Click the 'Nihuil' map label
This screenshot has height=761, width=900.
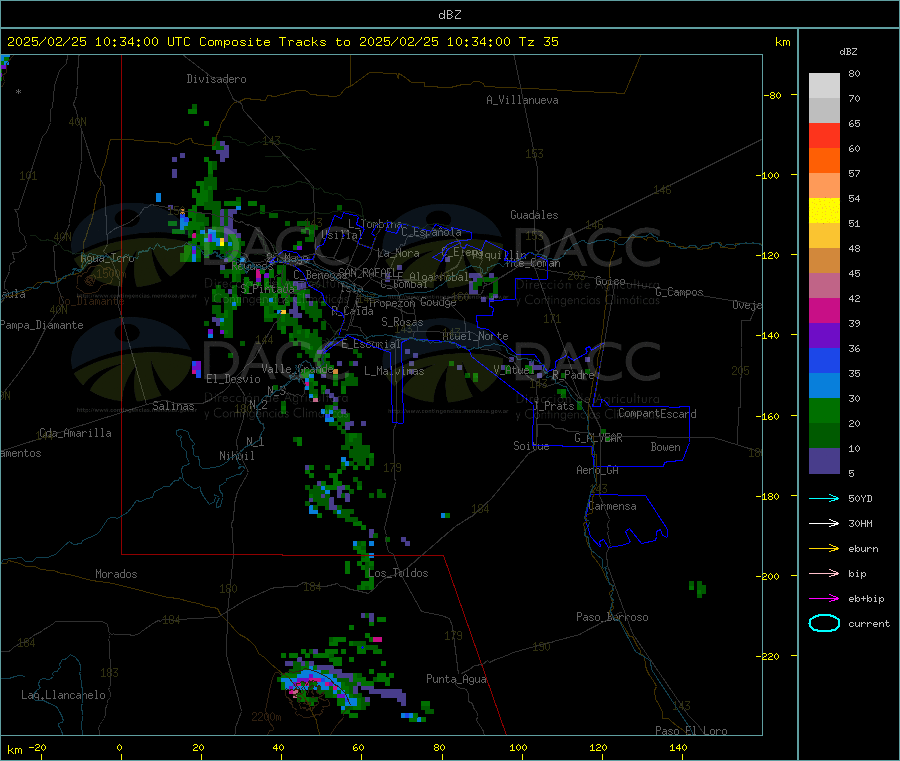coord(236,456)
